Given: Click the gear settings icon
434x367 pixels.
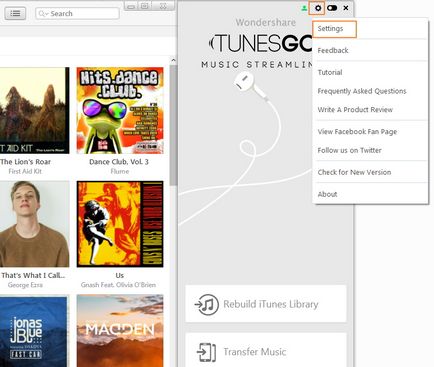Looking at the screenshot, I should pos(317,8).
